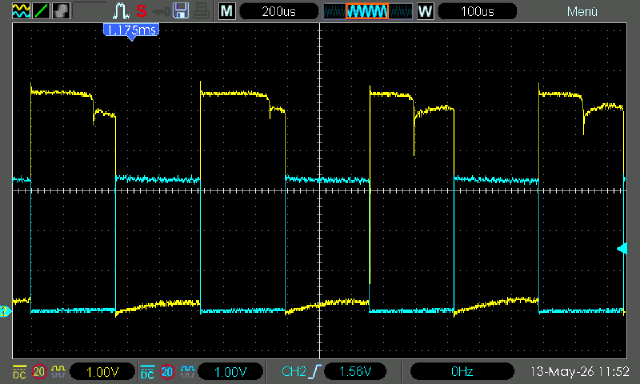
Task: Click the rising edge trigger slope icon
Action: tap(316, 371)
